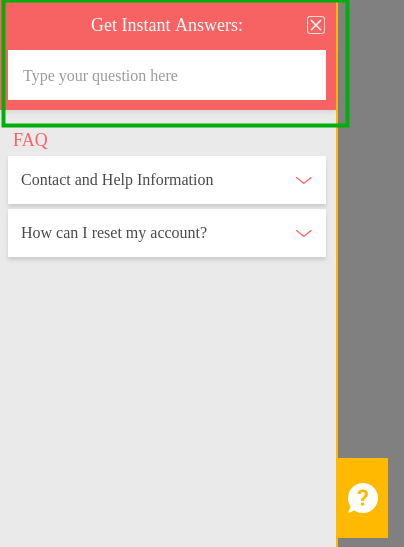The image size is (404, 547).
Task: Close the Get Instant Answers panel
Action: coord(316,25)
